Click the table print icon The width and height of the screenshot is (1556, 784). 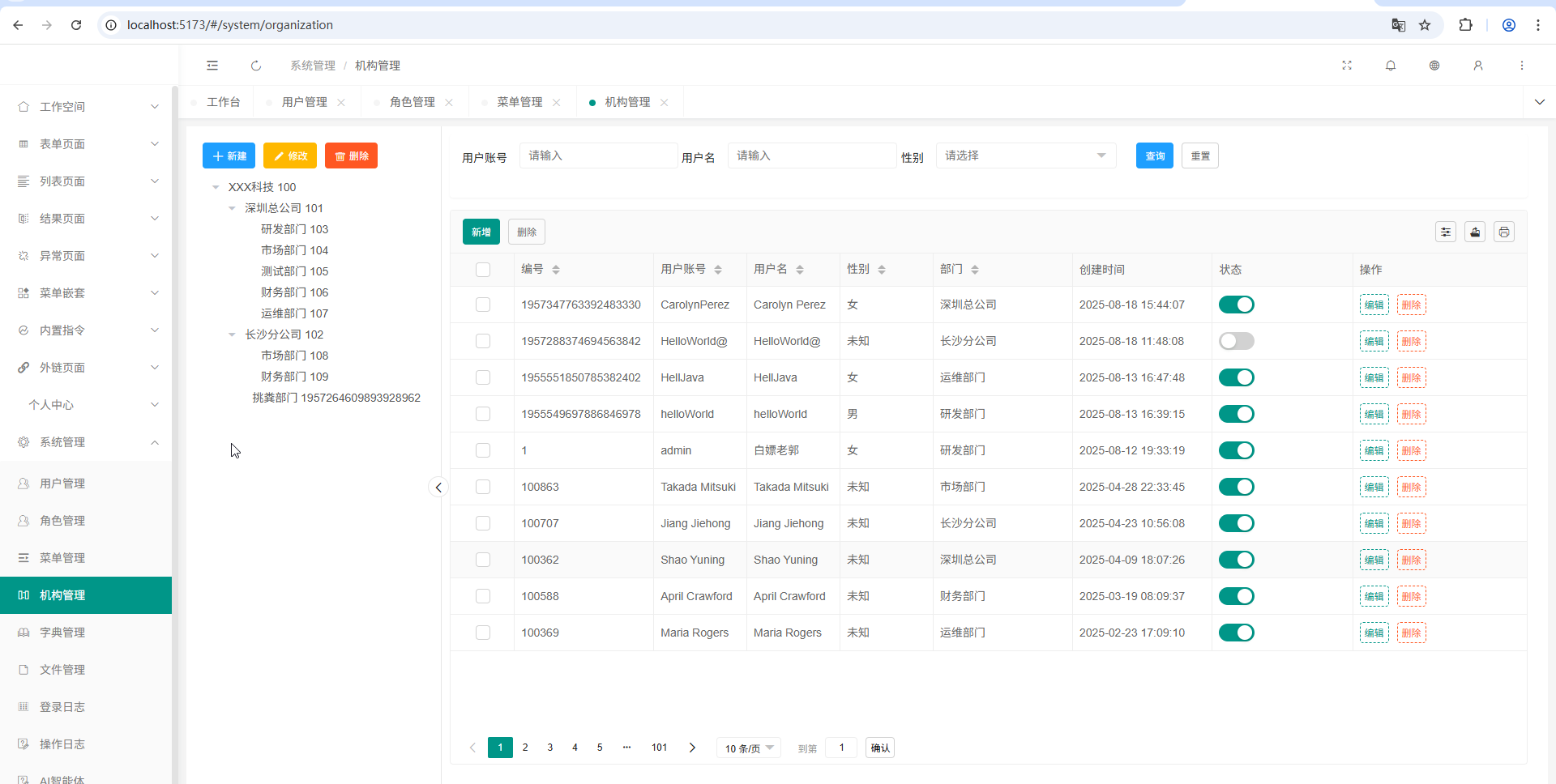(x=1504, y=232)
